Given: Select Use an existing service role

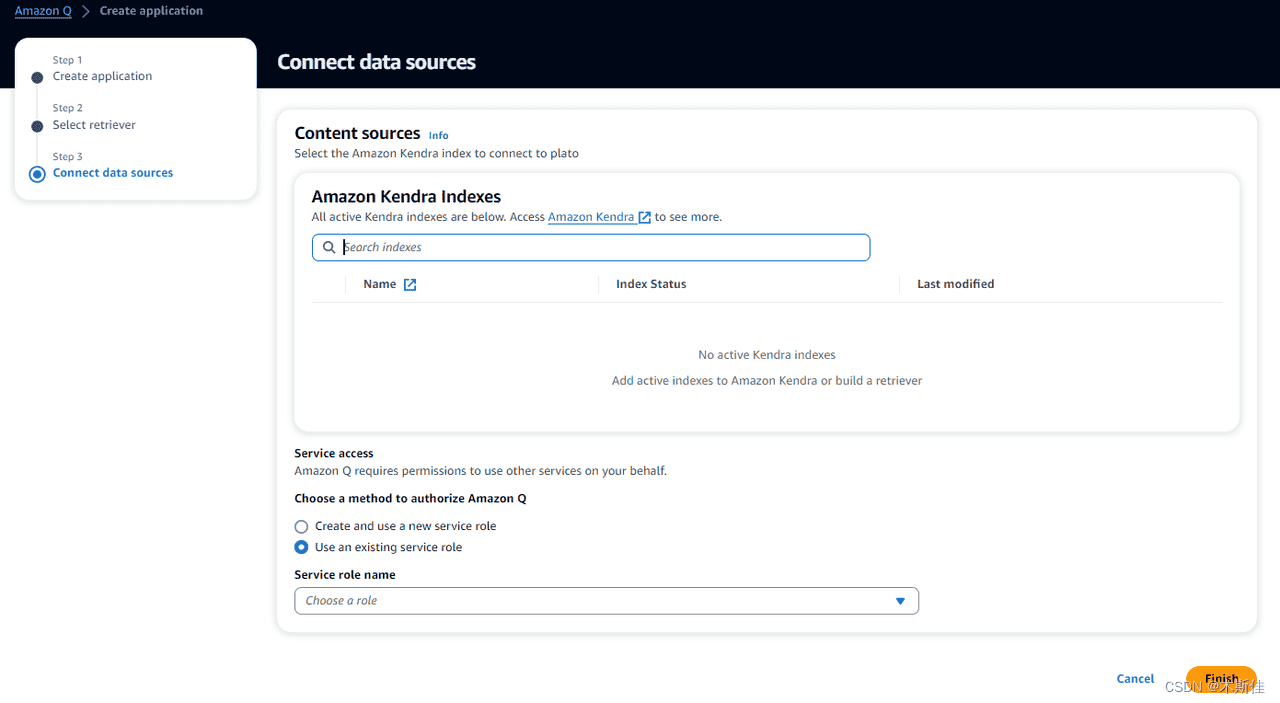Looking at the screenshot, I should point(301,547).
